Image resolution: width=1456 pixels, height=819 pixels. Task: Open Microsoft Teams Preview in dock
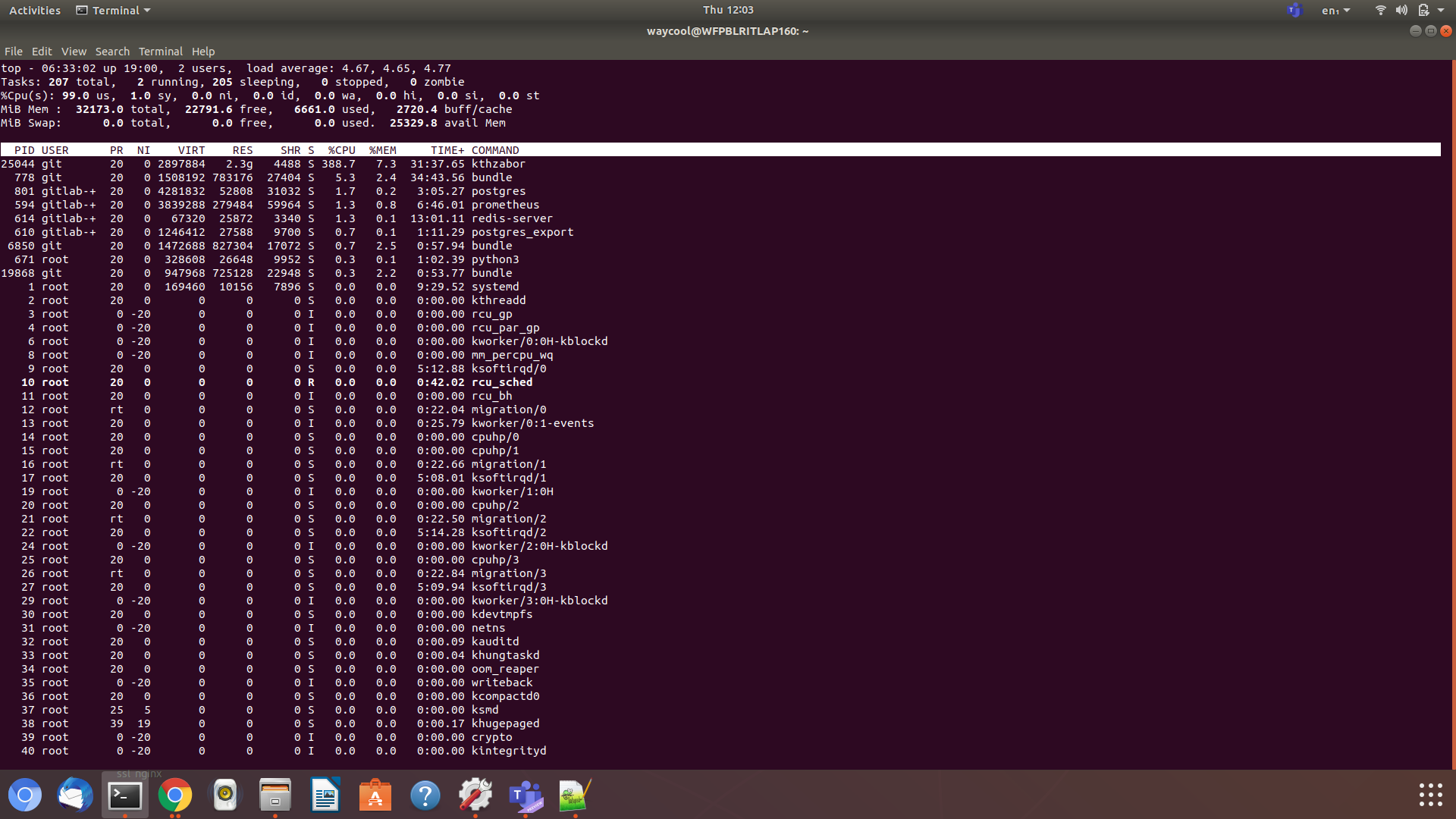coord(526,795)
